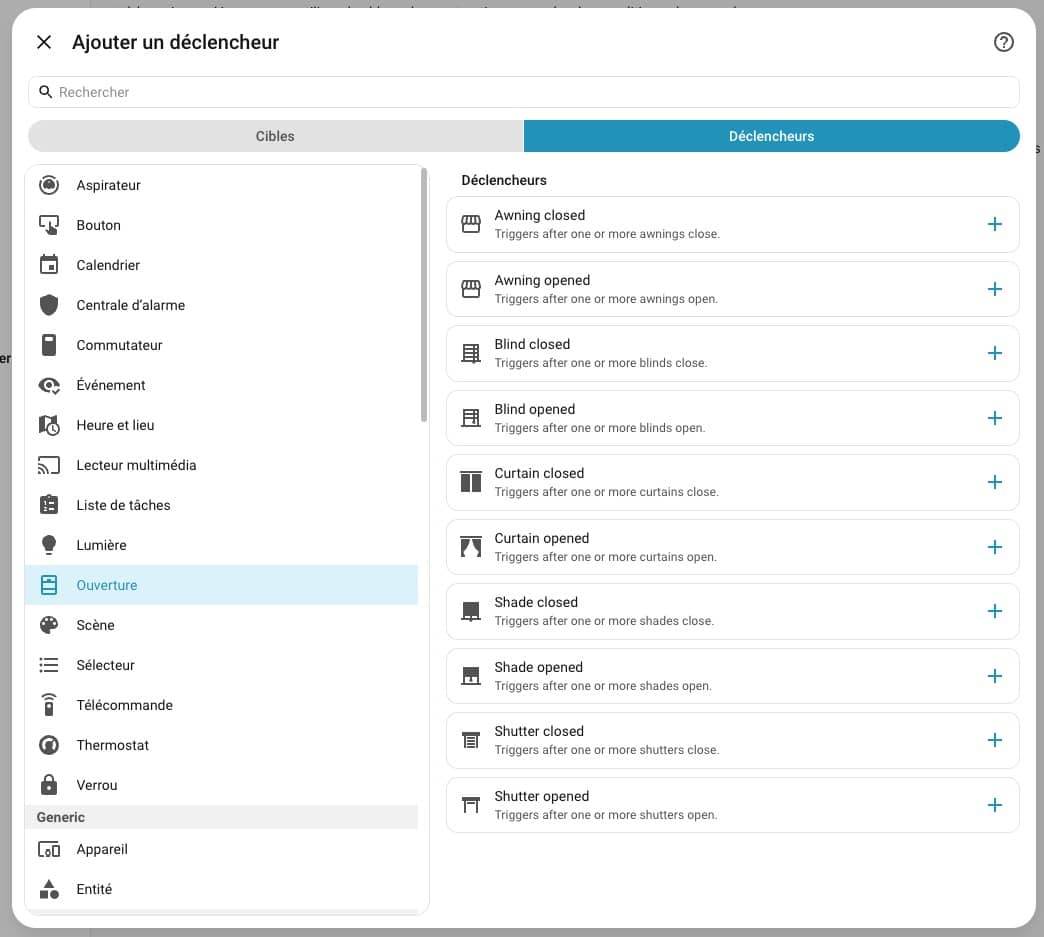Close the Ajouter un déclencheur dialog
The height and width of the screenshot is (937, 1044).
pyautogui.click(x=44, y=42)
